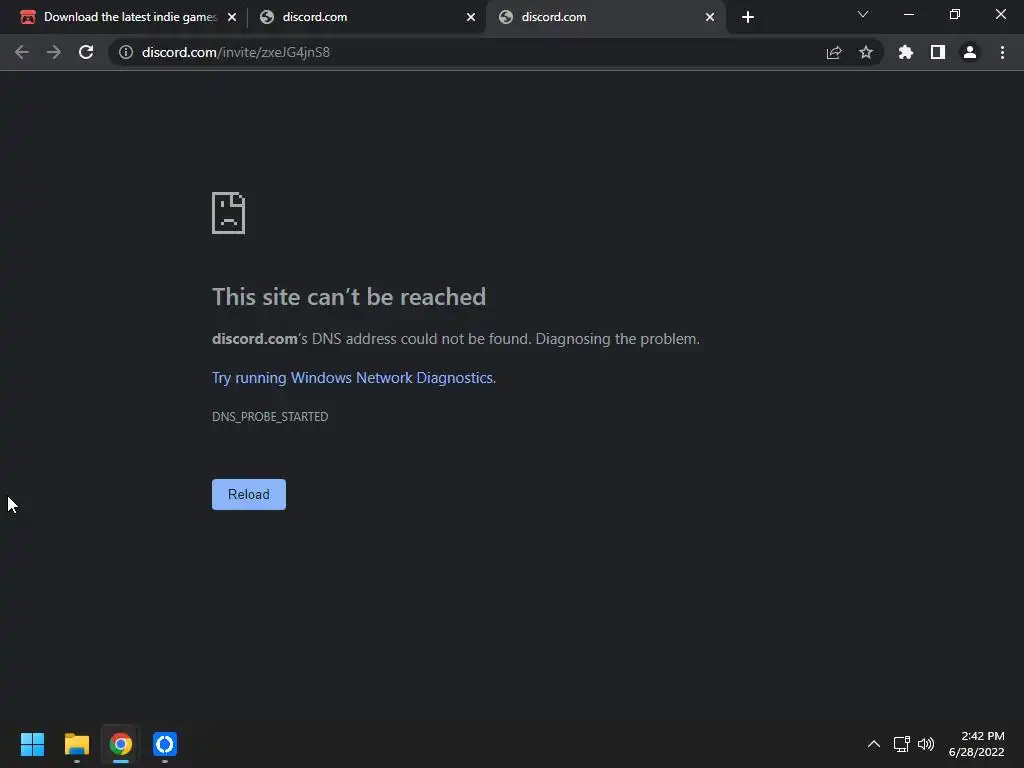
Task: Open the clock and date 2:42 PM
Action: click(x=976, y=744)
